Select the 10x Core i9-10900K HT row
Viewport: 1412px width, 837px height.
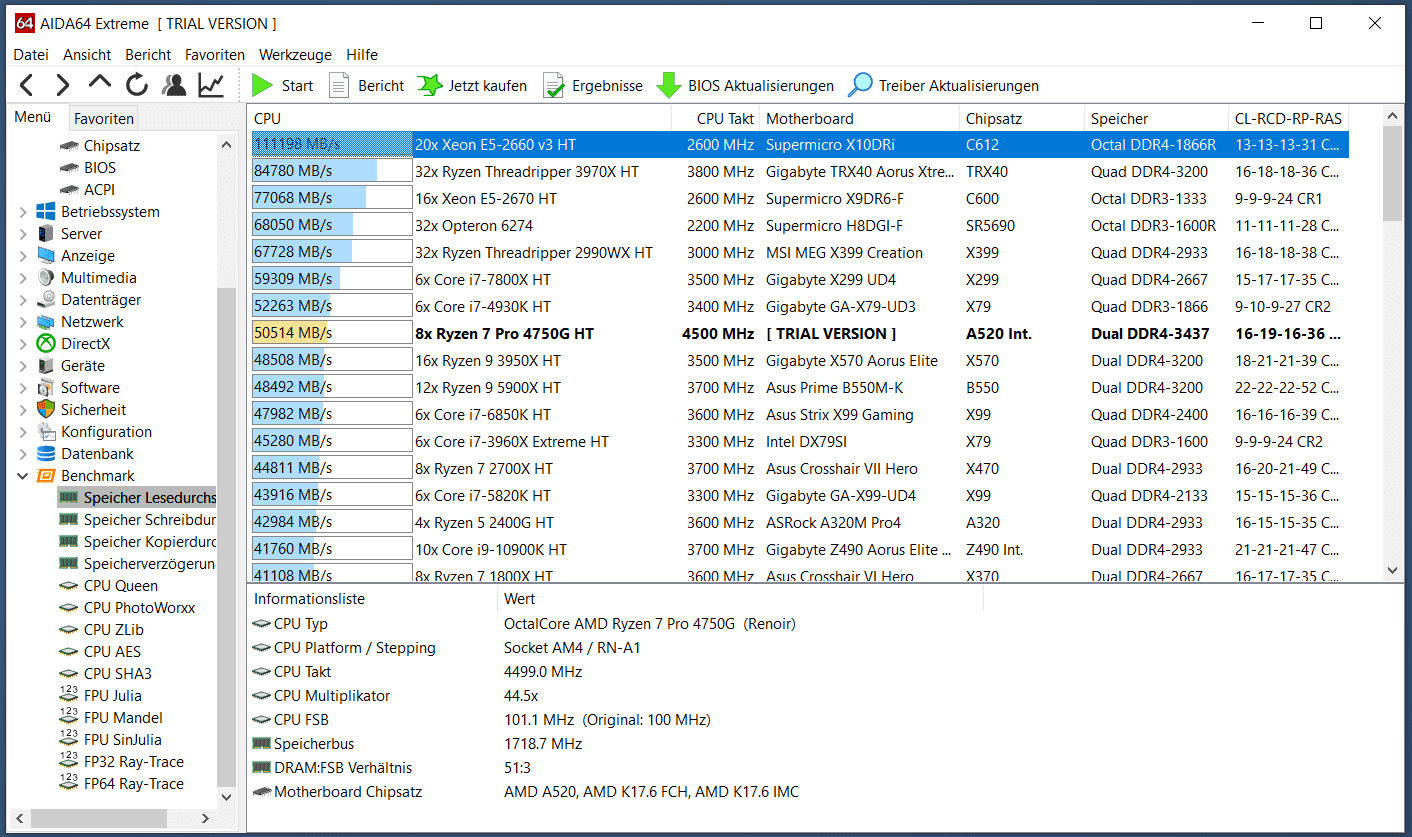pos(799,550)
